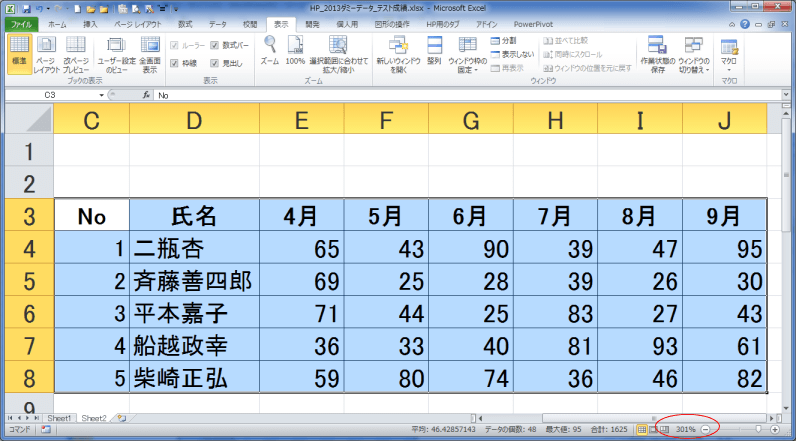Select the 標準 (Normal) view button
Screen dimensions: 796x441
(19, 53)
